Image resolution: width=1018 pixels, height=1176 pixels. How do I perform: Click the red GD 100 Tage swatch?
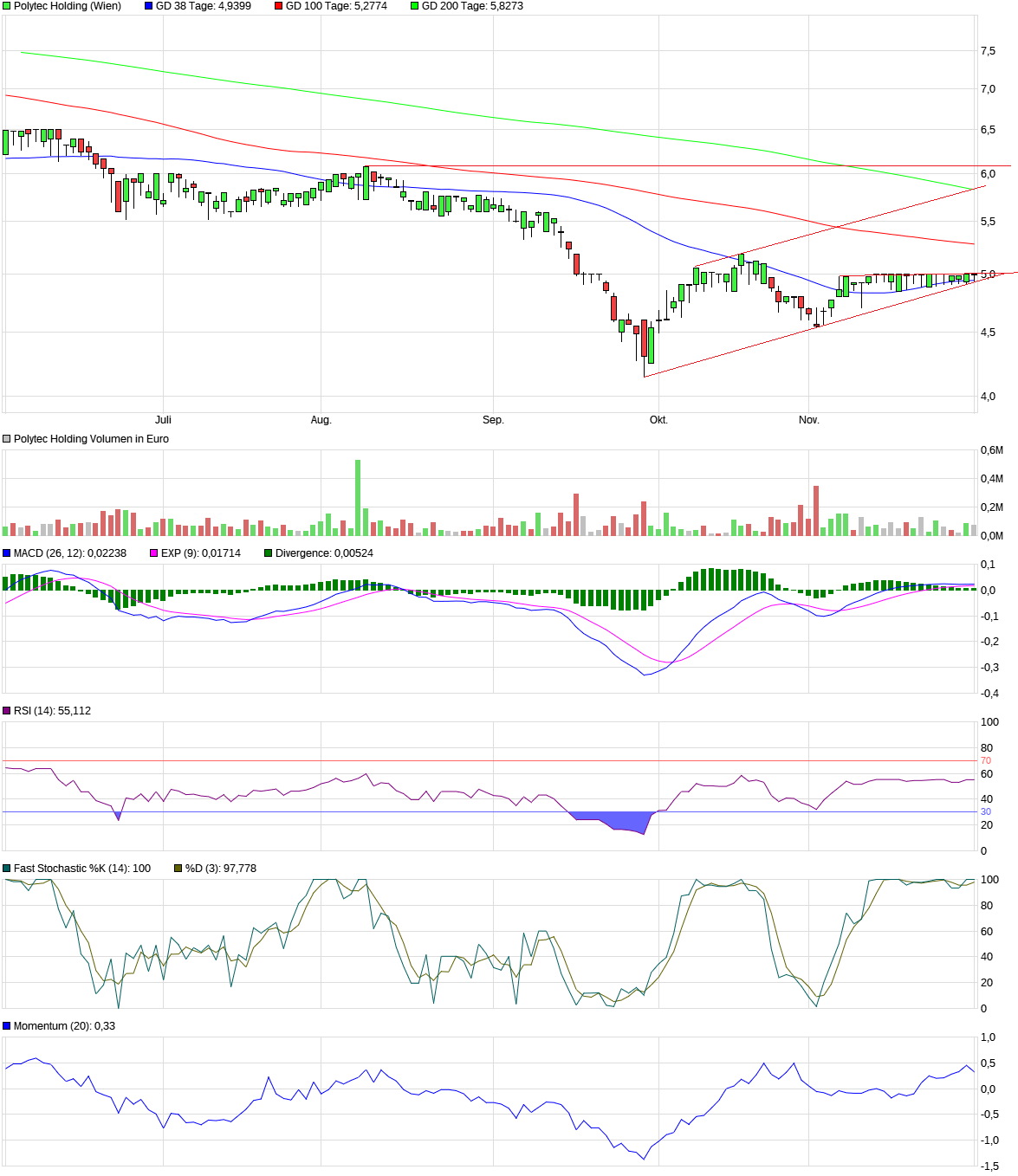pos(279,6)
